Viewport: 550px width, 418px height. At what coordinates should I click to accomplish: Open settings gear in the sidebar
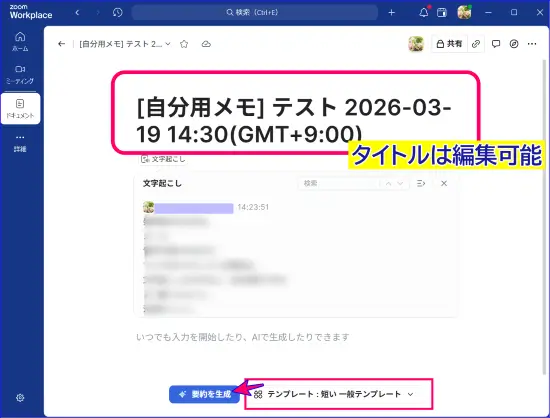coord(20,398)
